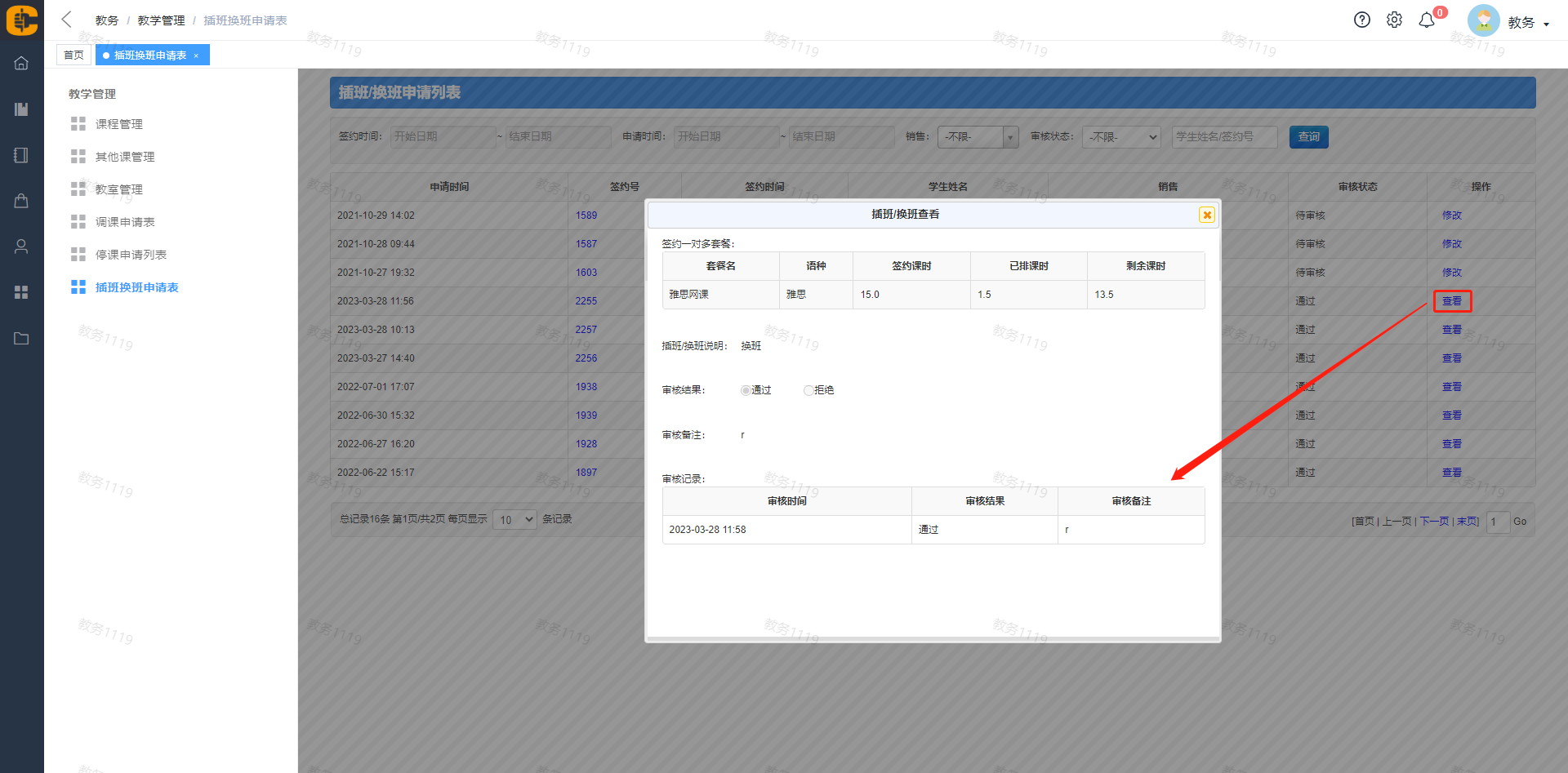Open the 审核状态 dropdown

click(1122, 137)
